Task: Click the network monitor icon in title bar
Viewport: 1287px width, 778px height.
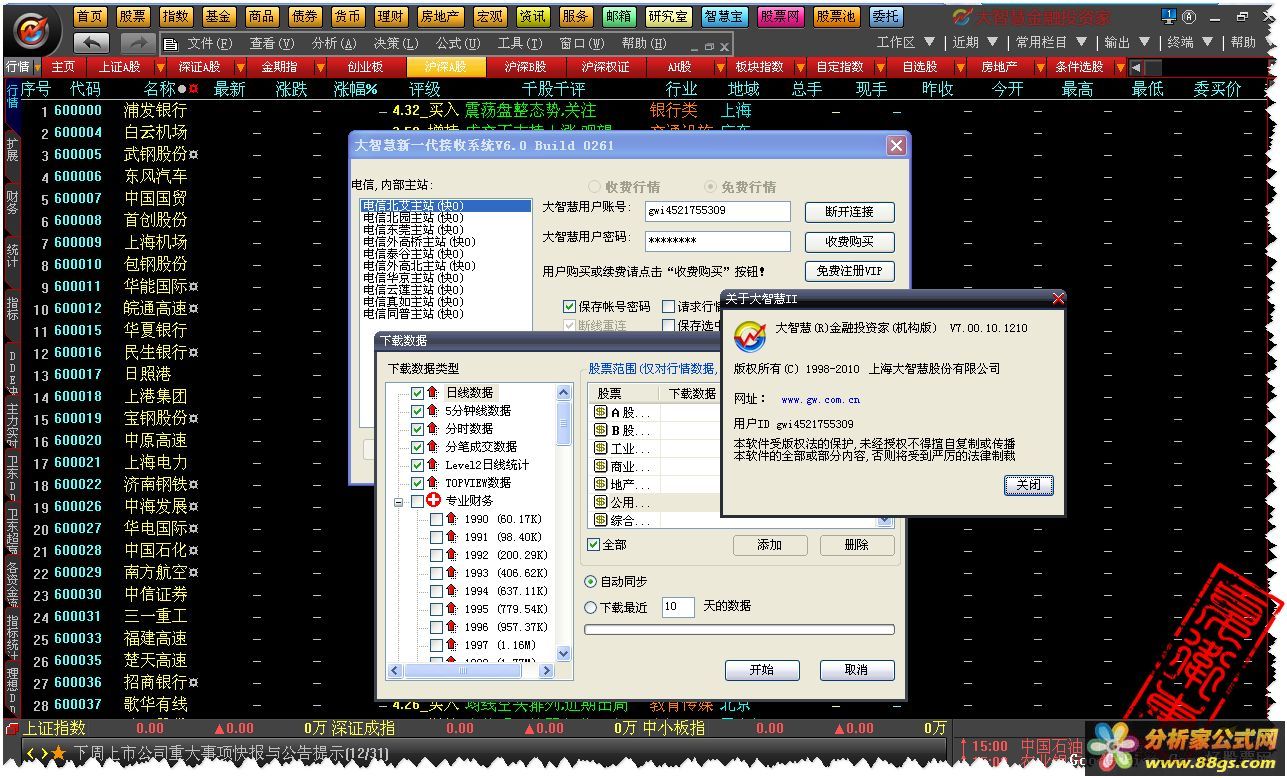Action: (1169, 16)
